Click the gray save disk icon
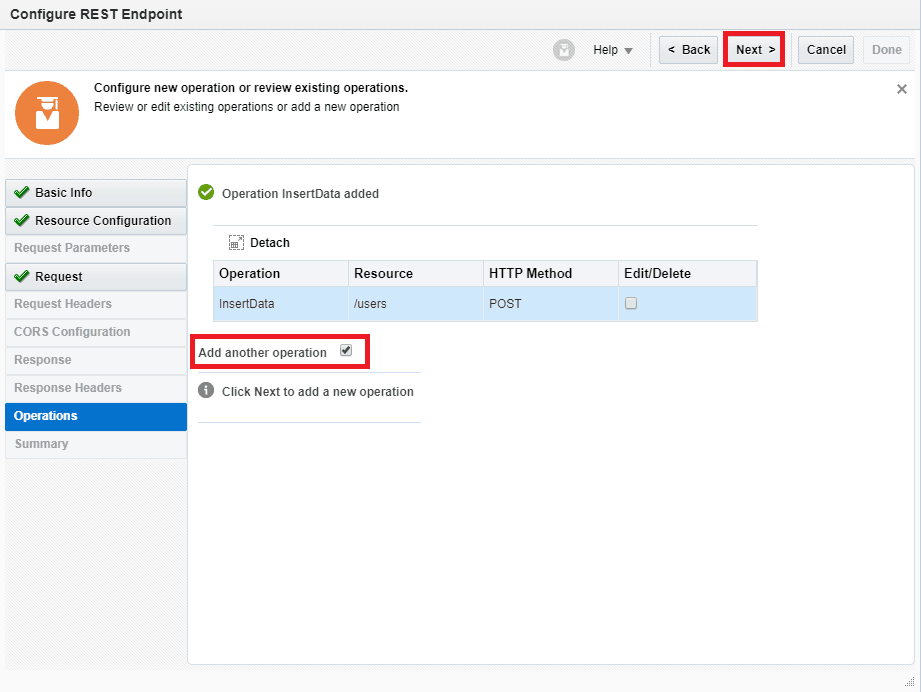This screenshot has height=692, width=921. (564, 50)
